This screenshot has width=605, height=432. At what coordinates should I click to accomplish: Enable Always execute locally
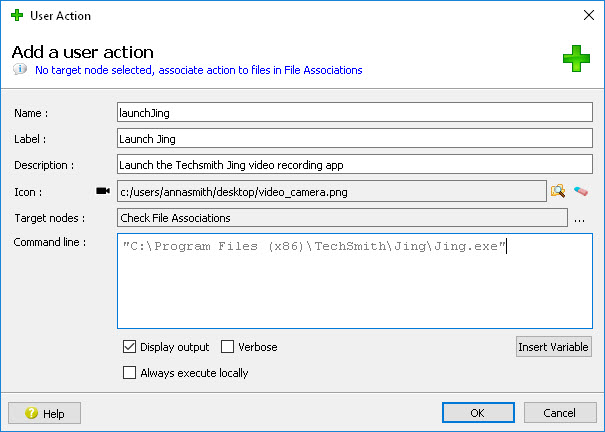coord(129,373)
